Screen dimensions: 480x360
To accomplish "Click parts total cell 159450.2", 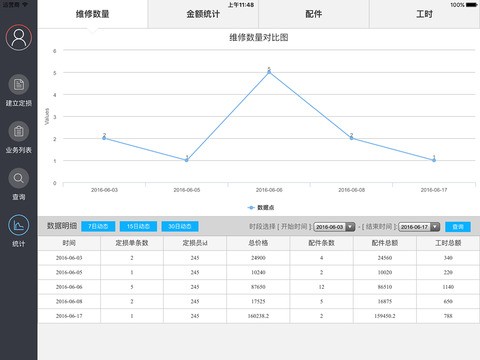I will (x=385, y=316).
